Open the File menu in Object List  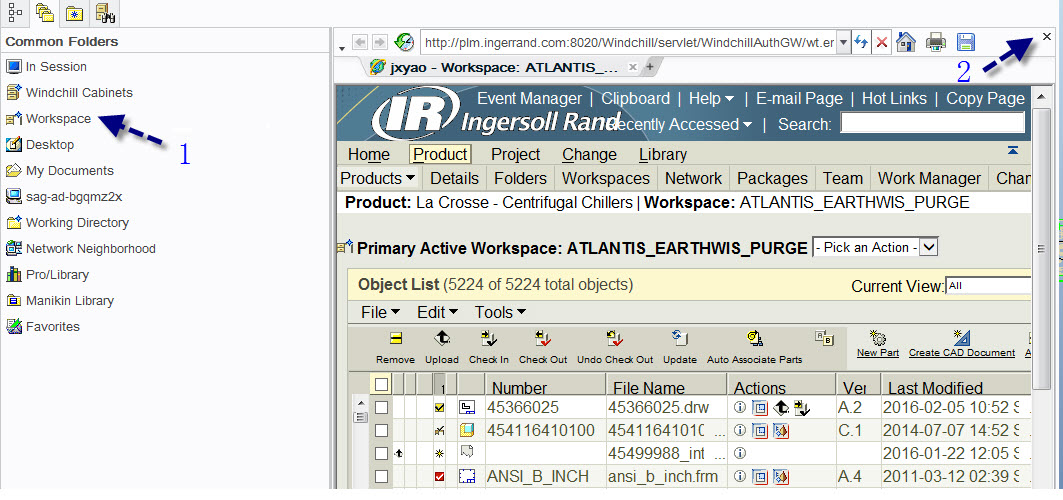(x=380, y=312)
